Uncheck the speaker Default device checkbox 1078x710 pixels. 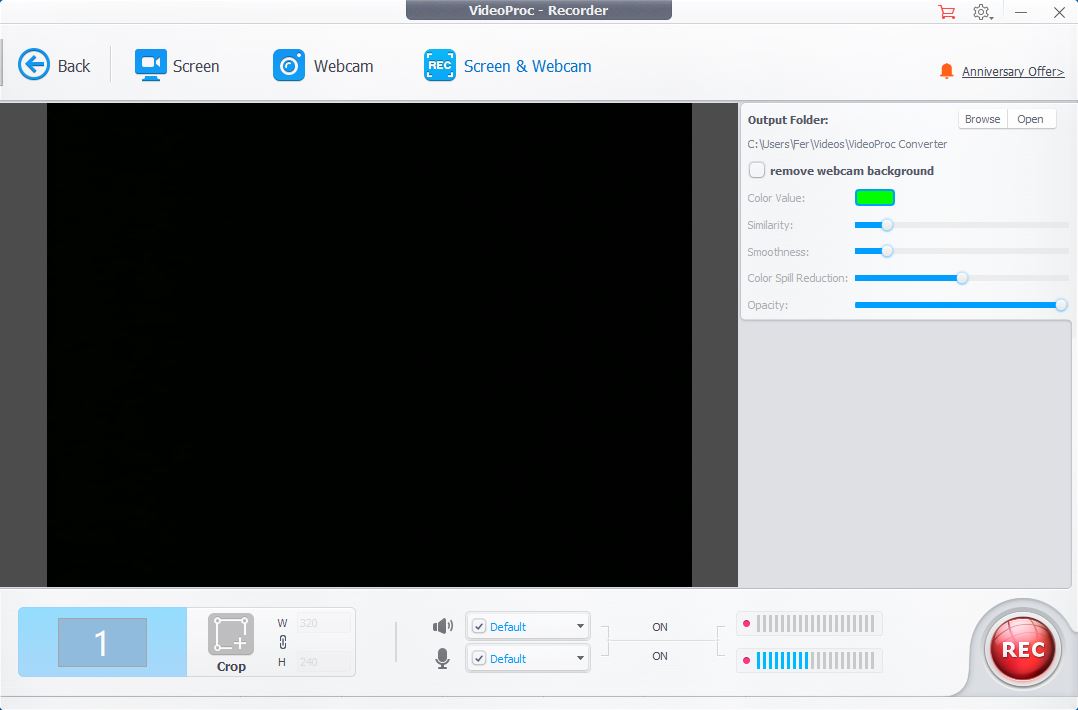coord(479,626)
